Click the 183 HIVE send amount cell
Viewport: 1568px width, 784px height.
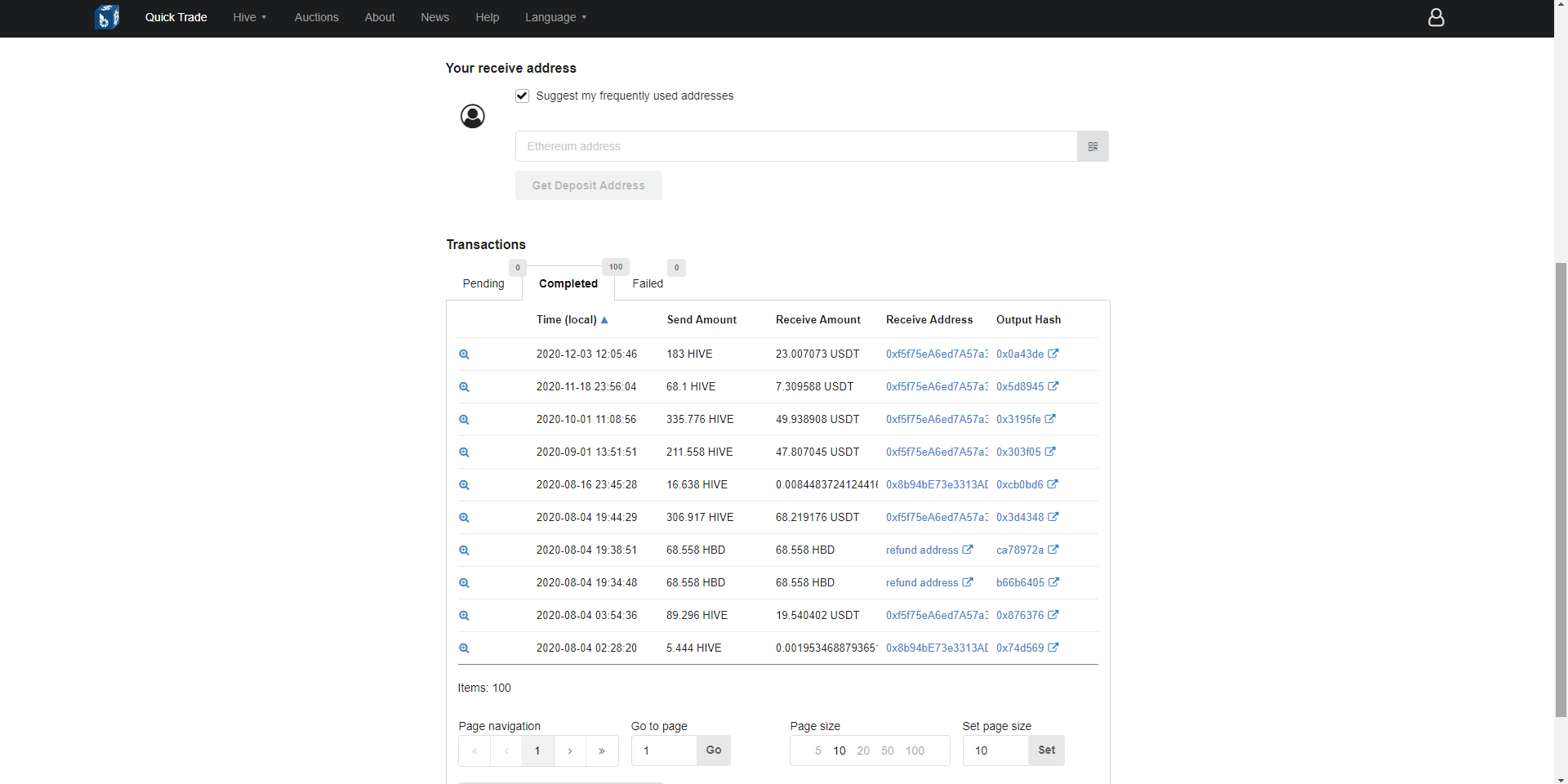pyautogui.click(x=689, y=354)
